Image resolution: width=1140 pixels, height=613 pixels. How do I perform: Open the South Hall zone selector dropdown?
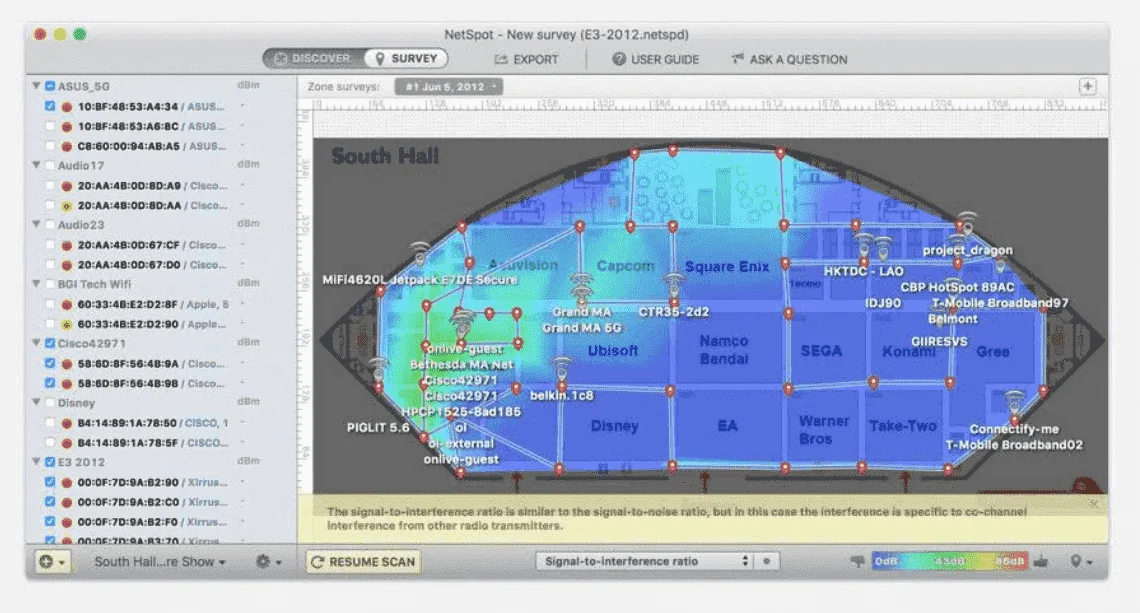(x=159, y=561)
